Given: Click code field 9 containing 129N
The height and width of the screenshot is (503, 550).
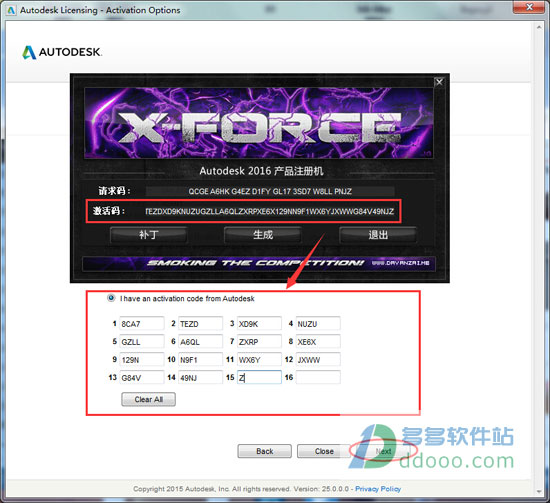Looking at the screenshot, I should 142,360.
